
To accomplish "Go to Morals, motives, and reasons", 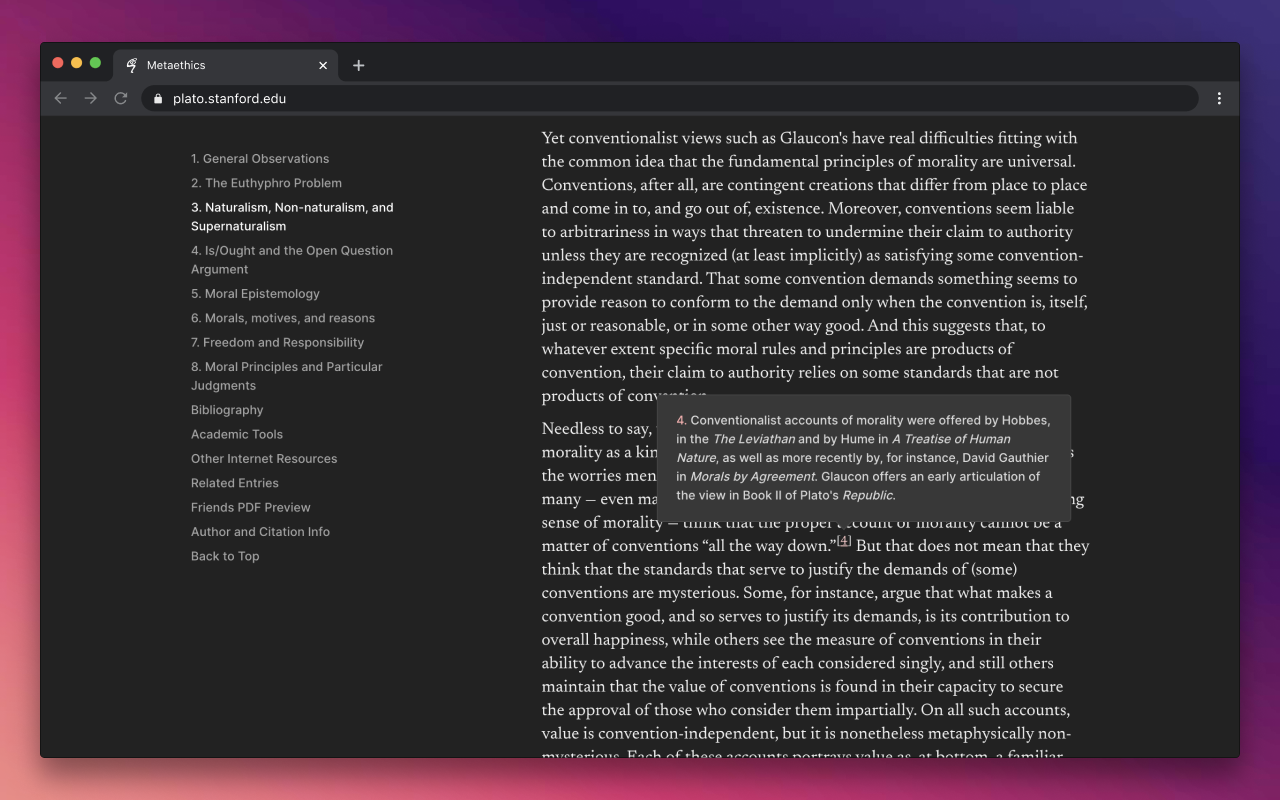I will (283, 318).
